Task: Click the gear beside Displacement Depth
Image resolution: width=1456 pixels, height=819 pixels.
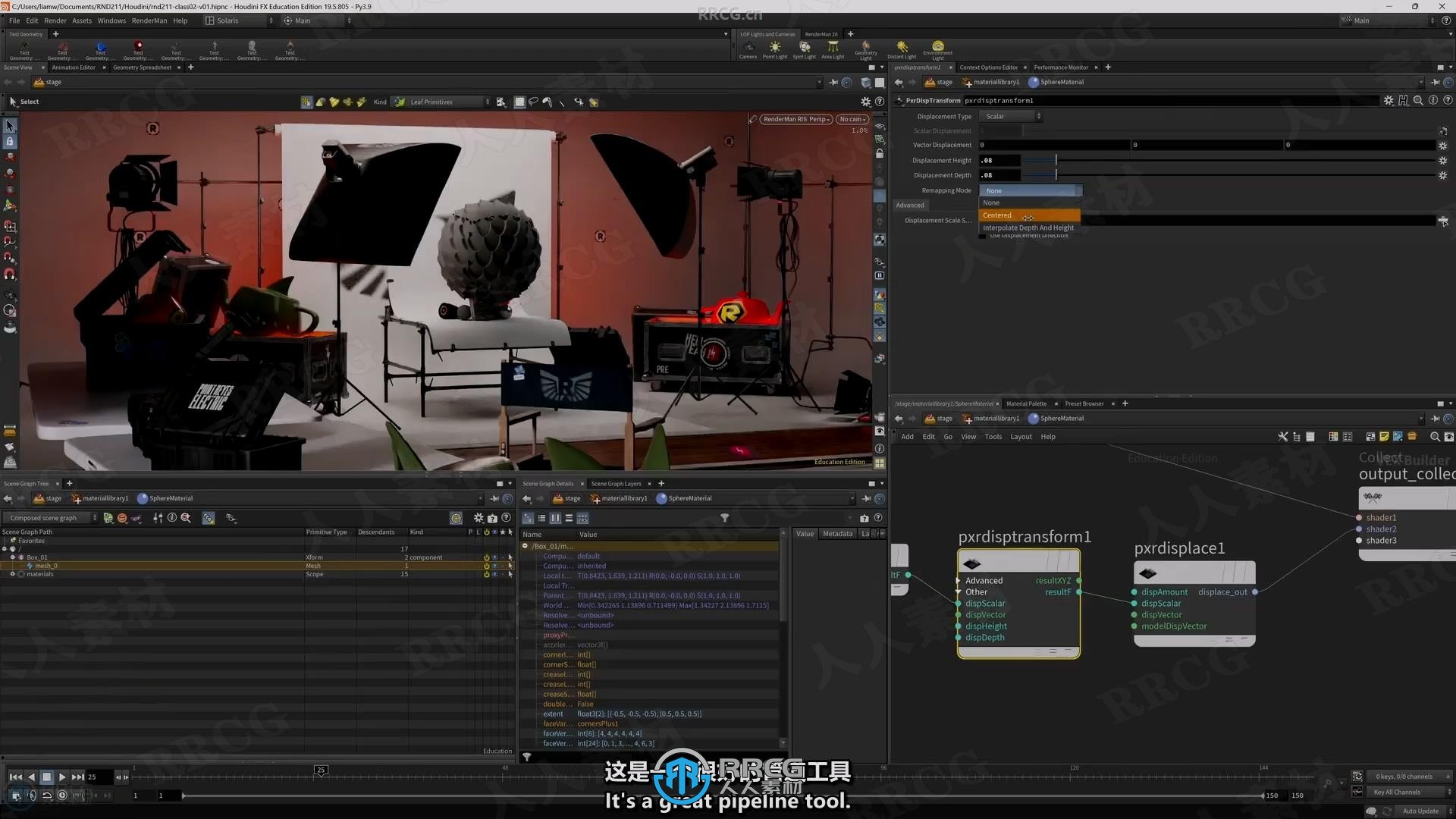Action: [1442, 175]
